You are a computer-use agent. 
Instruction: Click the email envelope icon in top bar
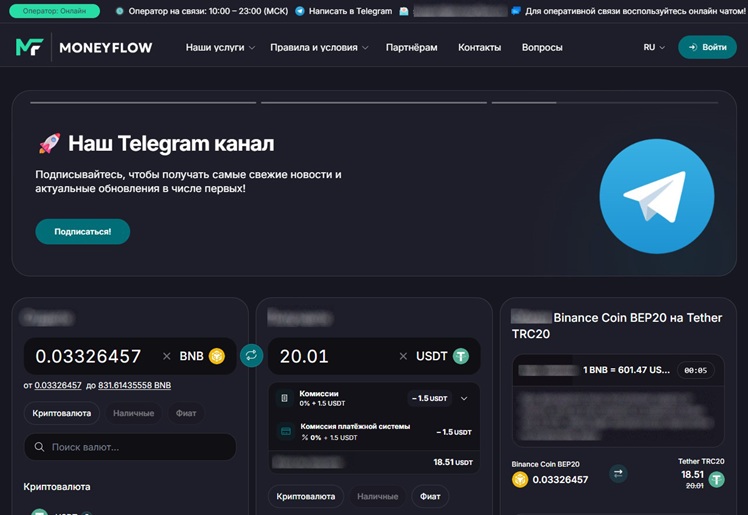[x=404, y=11]
